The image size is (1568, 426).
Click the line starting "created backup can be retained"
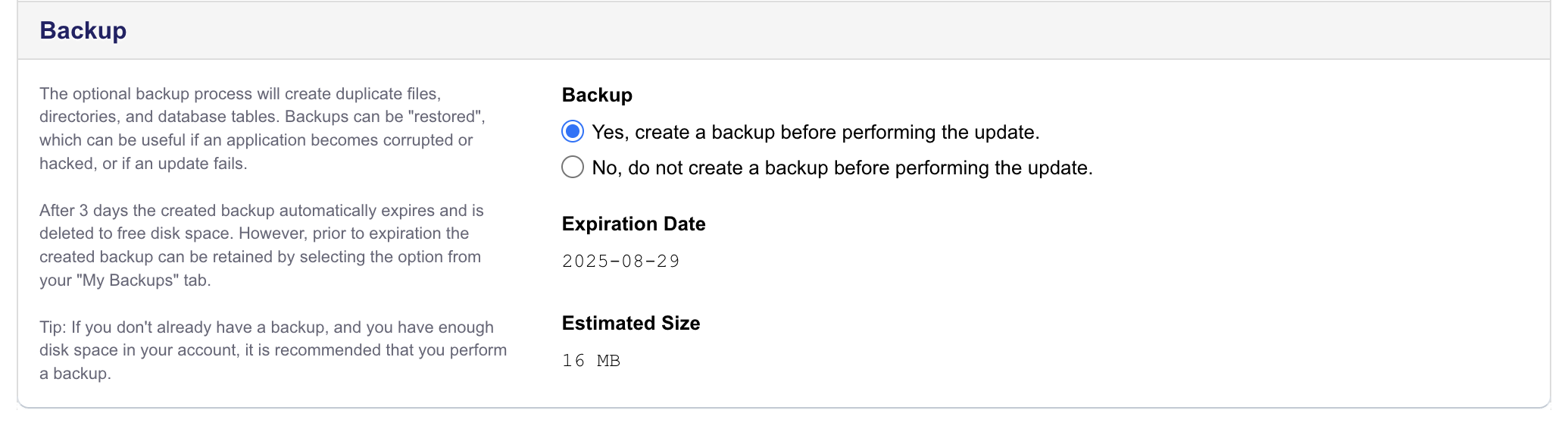260,257
